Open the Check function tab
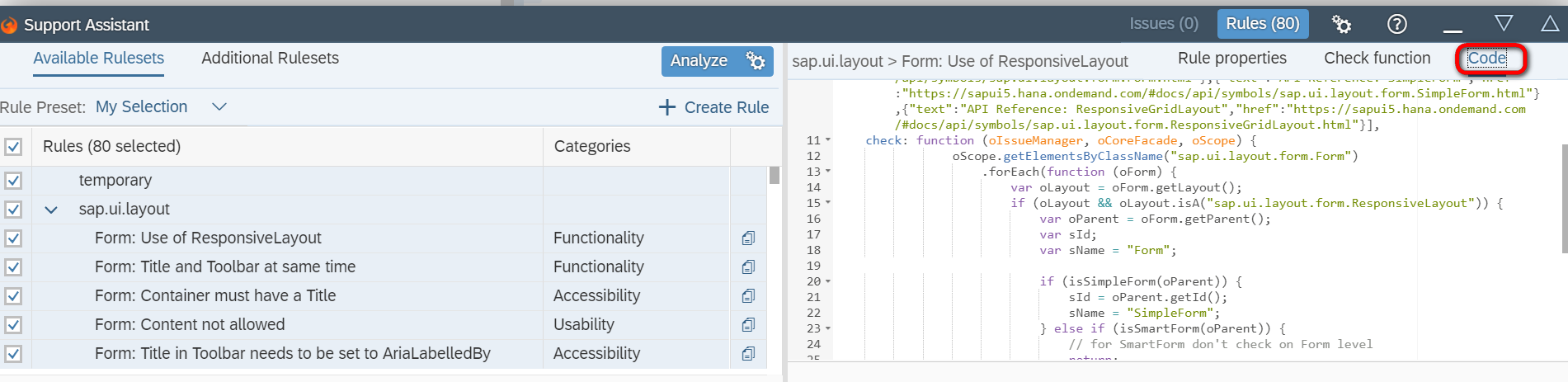The width and height of the screenshot is (1568, 382). pyautogui.click(x=1377, y=59)
